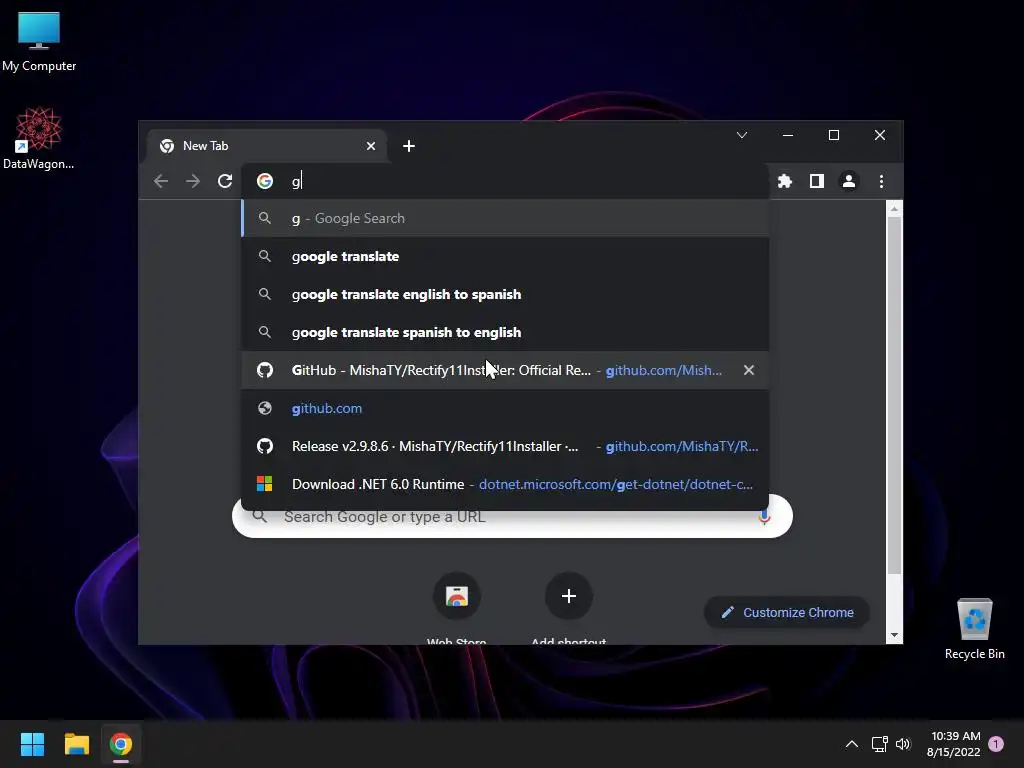The height and width of the screenshot is (768, 1024).
Task: Click the Add shortcut plus button
Action: coord(569,596)
